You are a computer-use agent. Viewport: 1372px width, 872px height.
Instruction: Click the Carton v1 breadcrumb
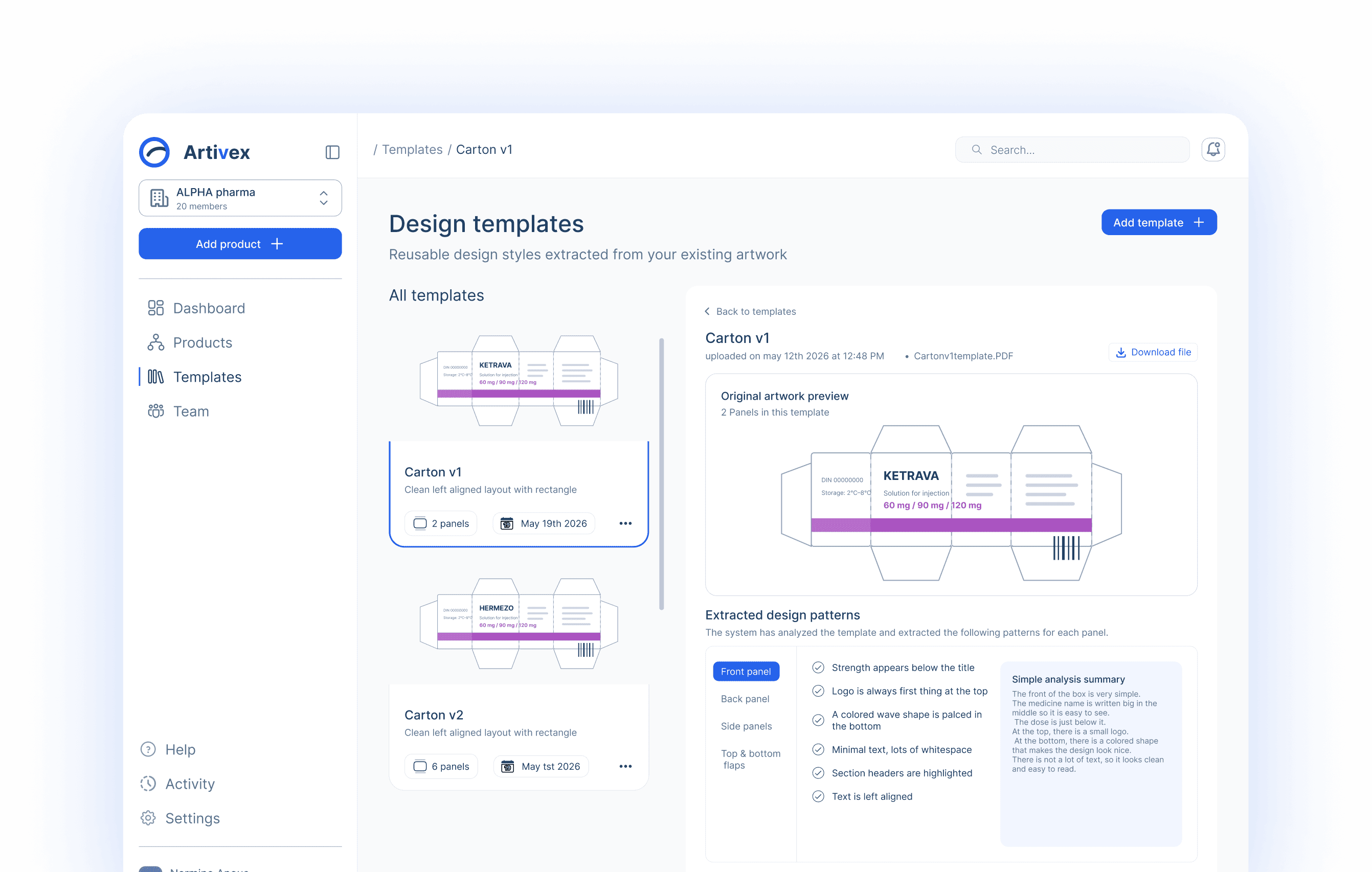[x=484, y=149]
